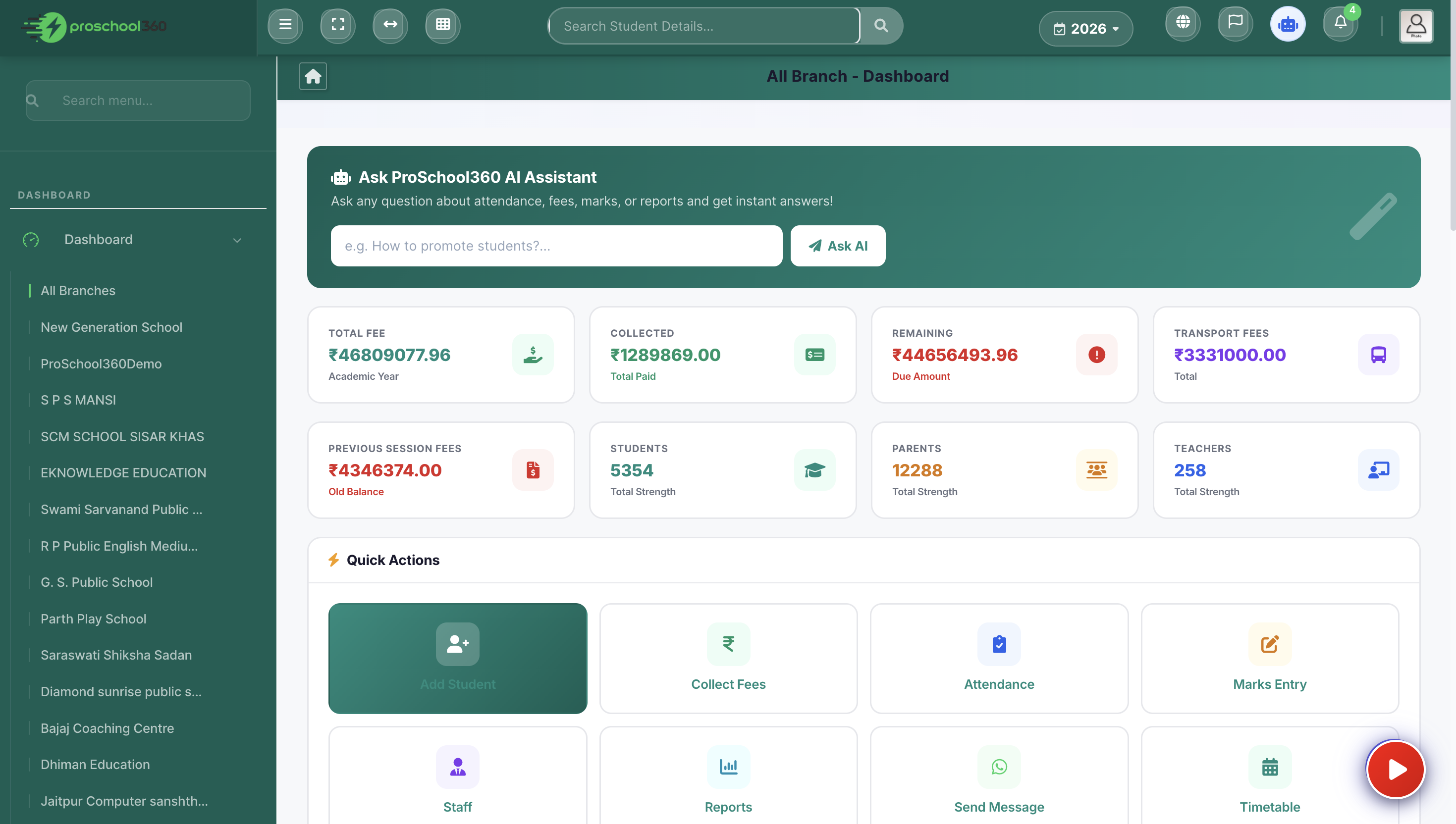Click the ₹1289869.00 collected value
The height and width of the screenshot is (824, 1456).
point(665,355)
